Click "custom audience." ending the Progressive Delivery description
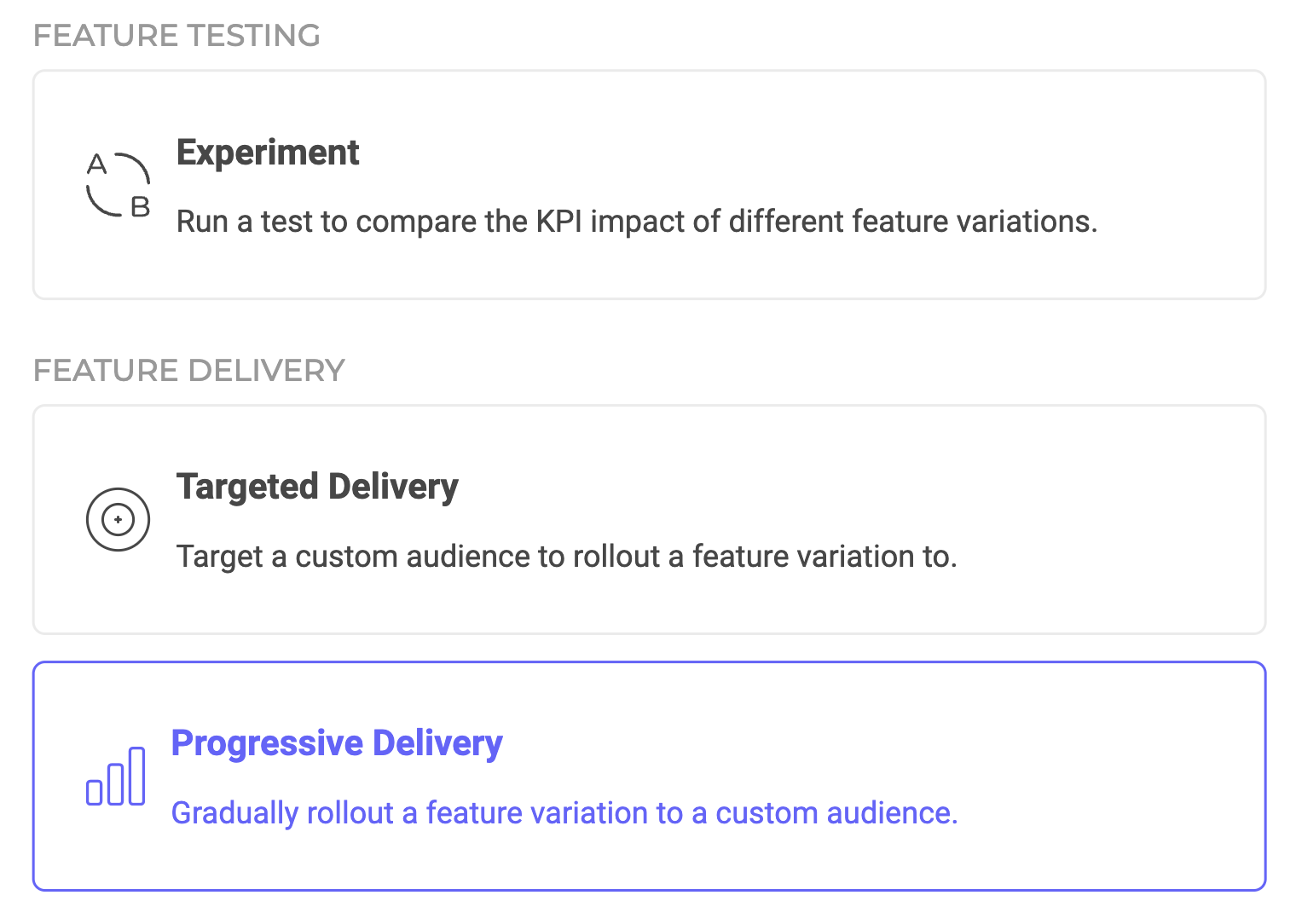1296x924 pixels. (836, 813)
